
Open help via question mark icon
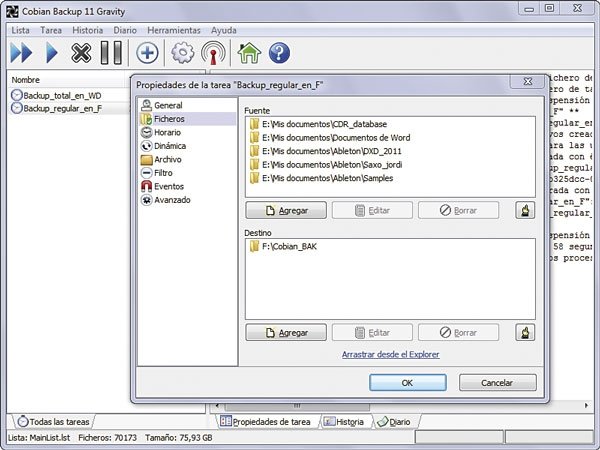[x=279, y=53]
